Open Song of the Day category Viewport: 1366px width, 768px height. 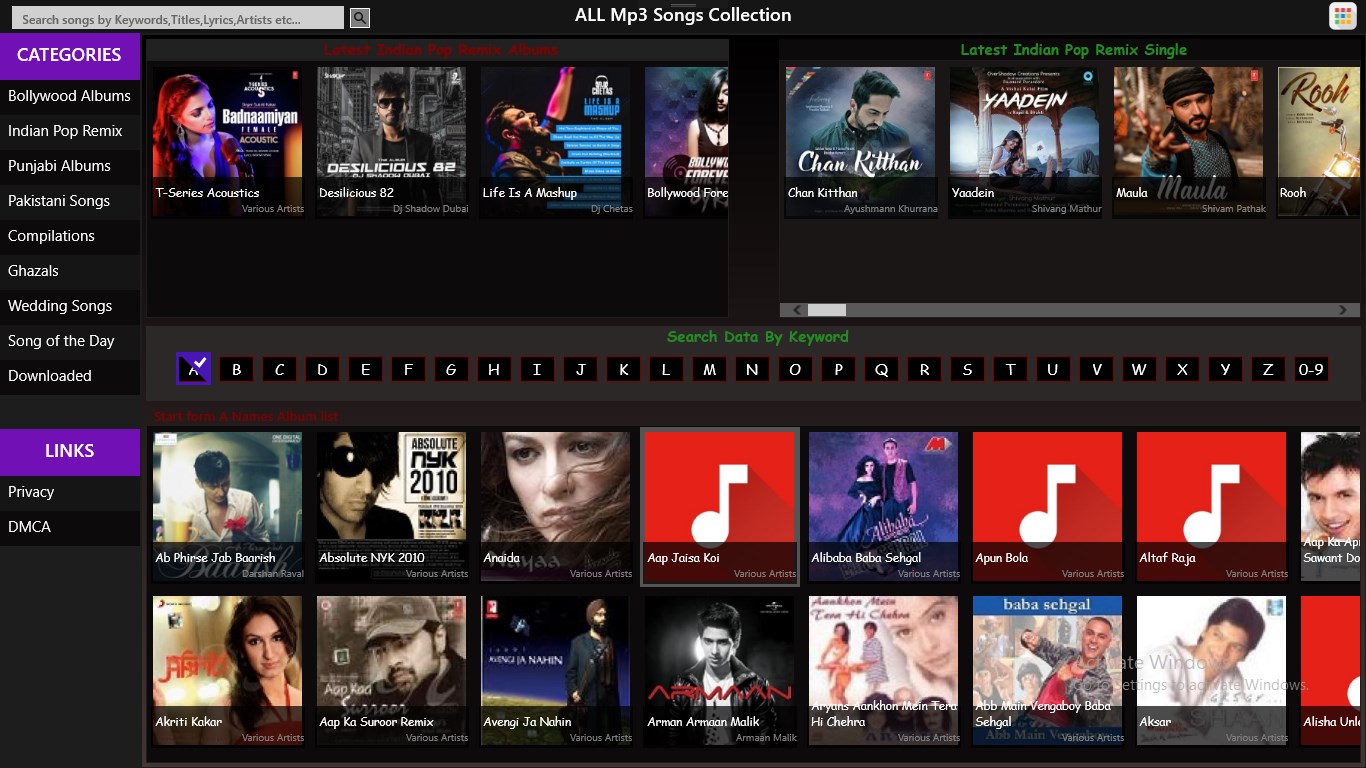point(70,341)
